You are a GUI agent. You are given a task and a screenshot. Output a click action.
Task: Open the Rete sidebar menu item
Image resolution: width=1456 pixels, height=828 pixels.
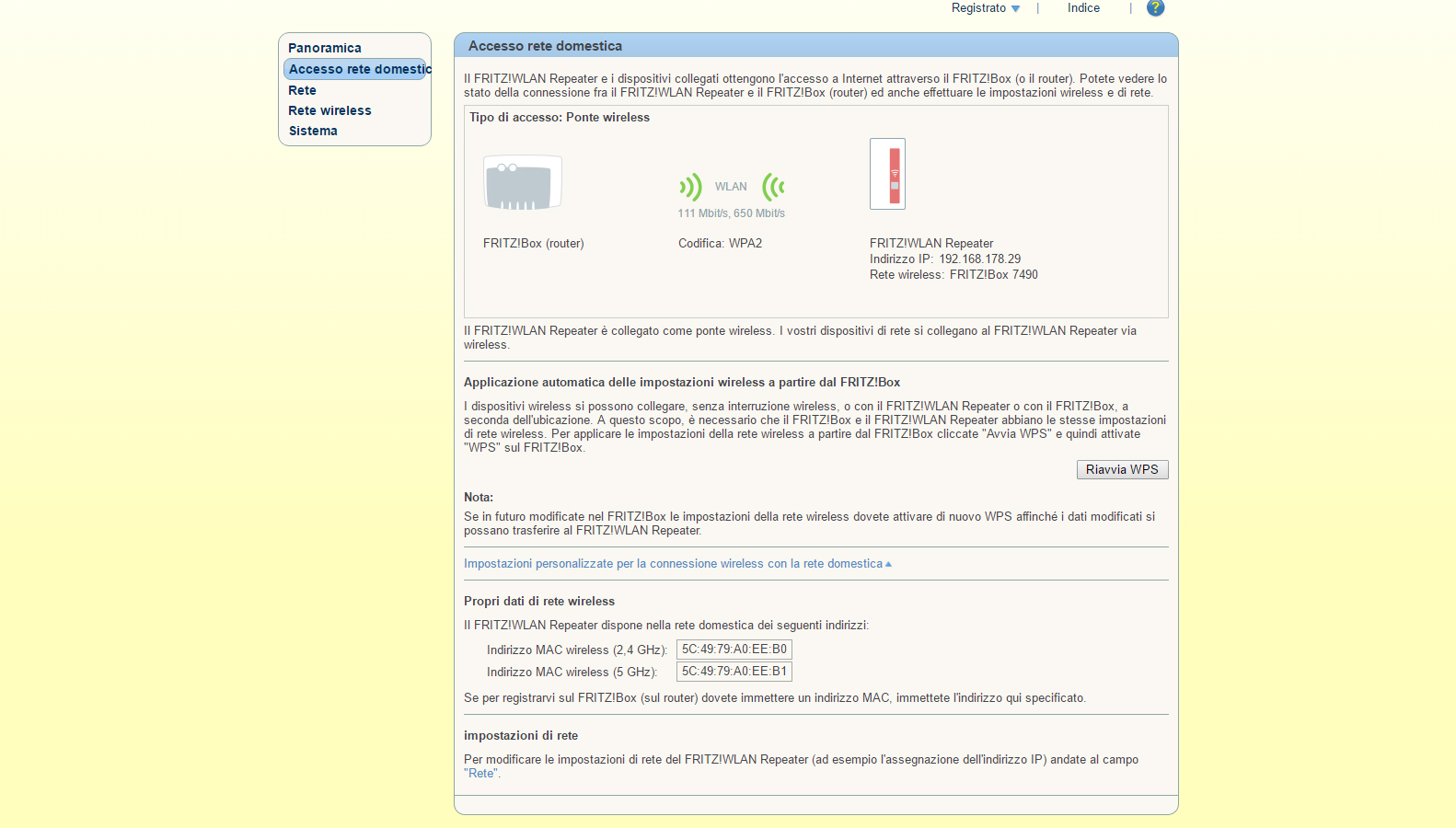pyautogui.click(x=302, y=90)
